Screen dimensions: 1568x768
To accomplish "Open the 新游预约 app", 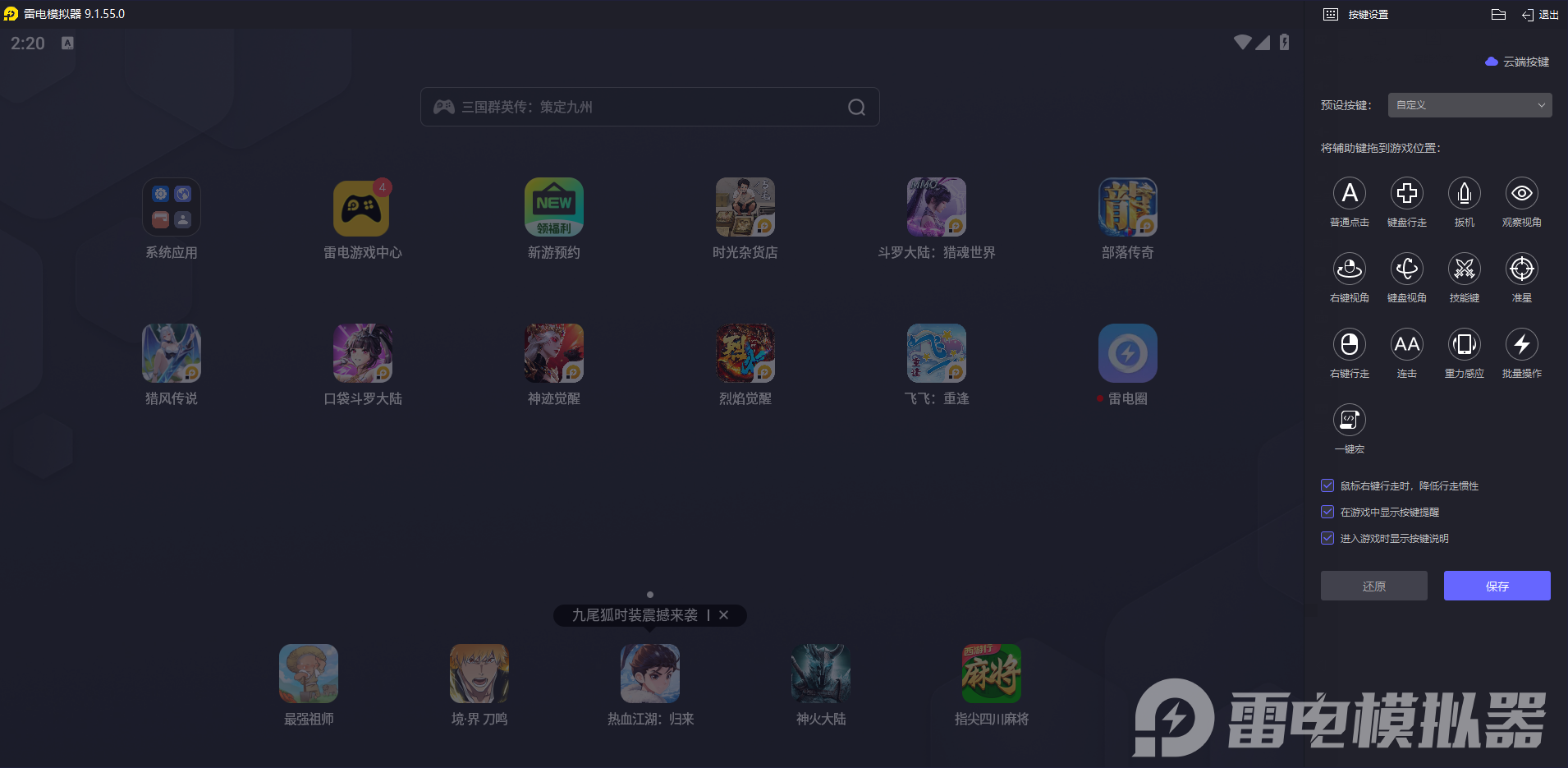I will 554,207.
